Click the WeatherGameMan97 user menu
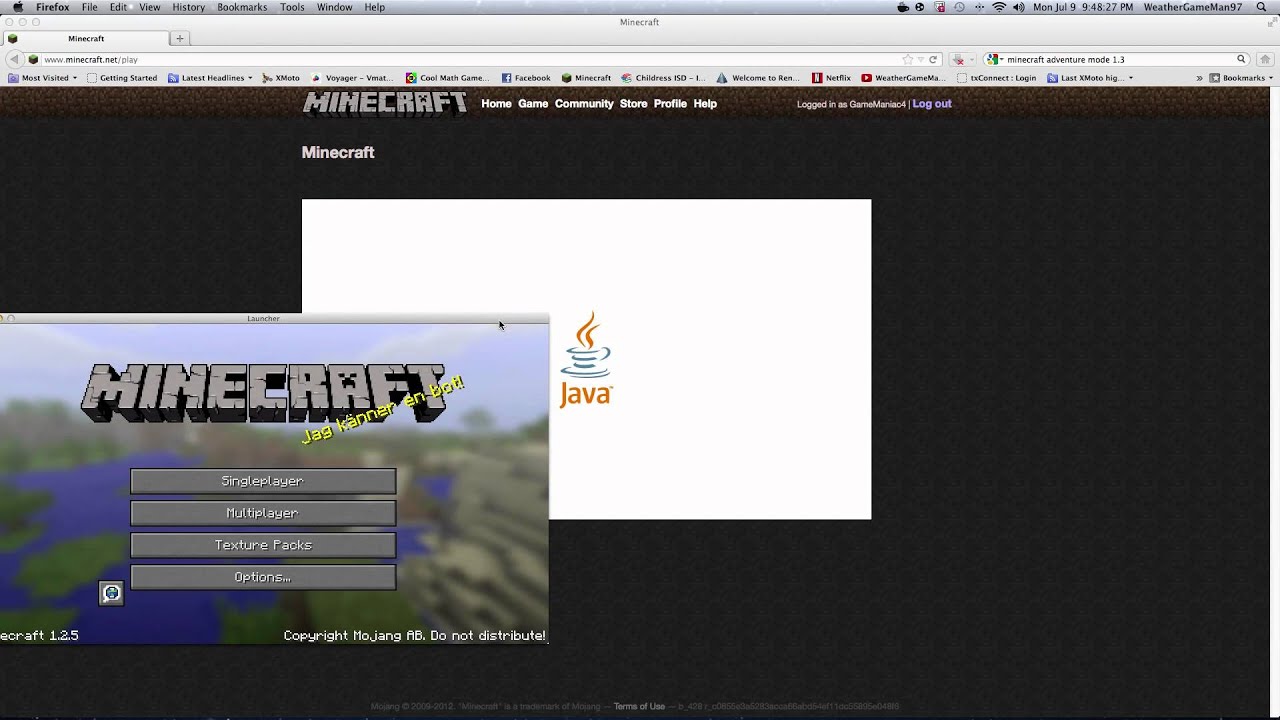Viewport: 1280px width, 720px height. click(1192, 7)
